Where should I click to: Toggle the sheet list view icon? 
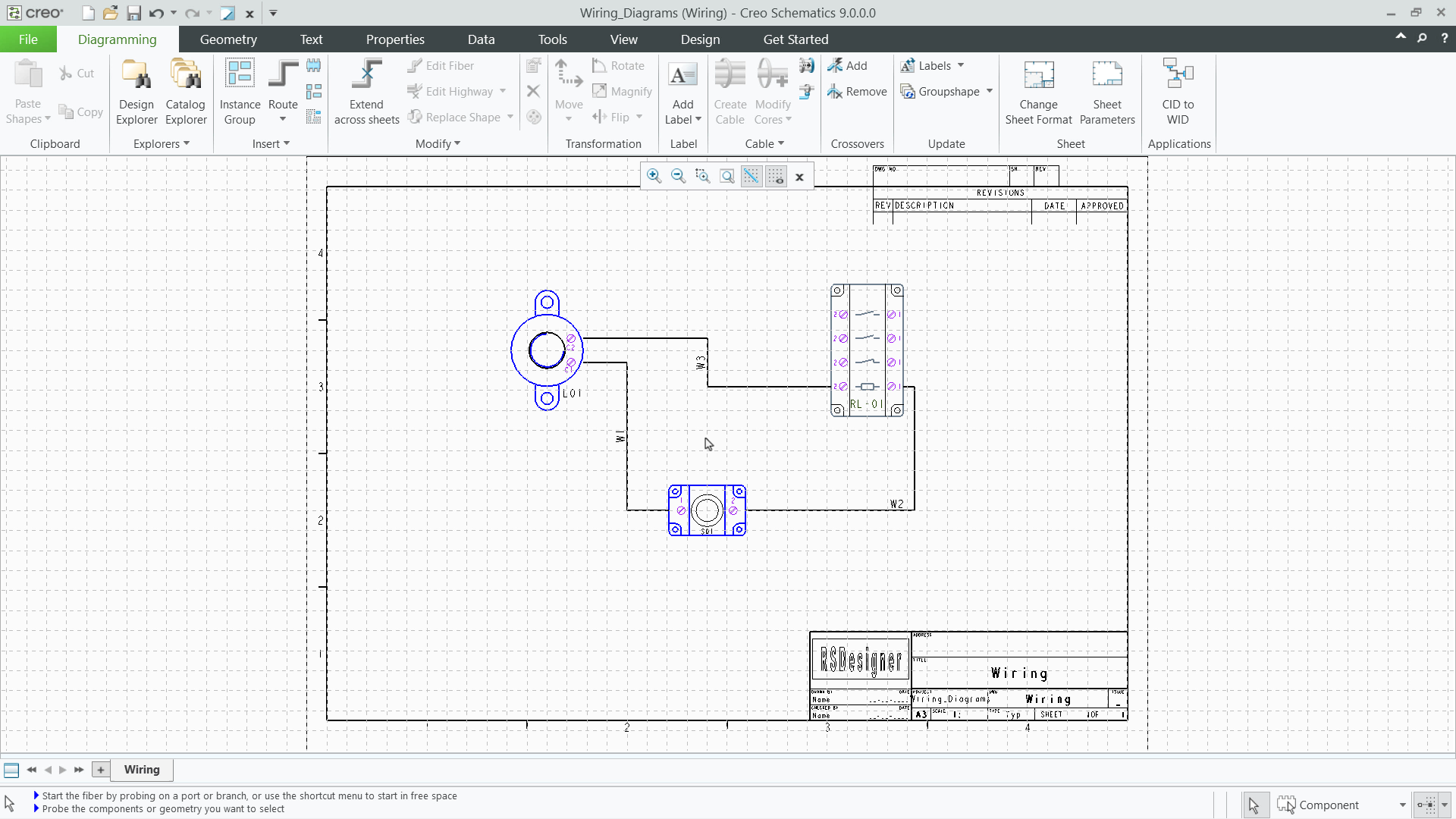[11, 770]
